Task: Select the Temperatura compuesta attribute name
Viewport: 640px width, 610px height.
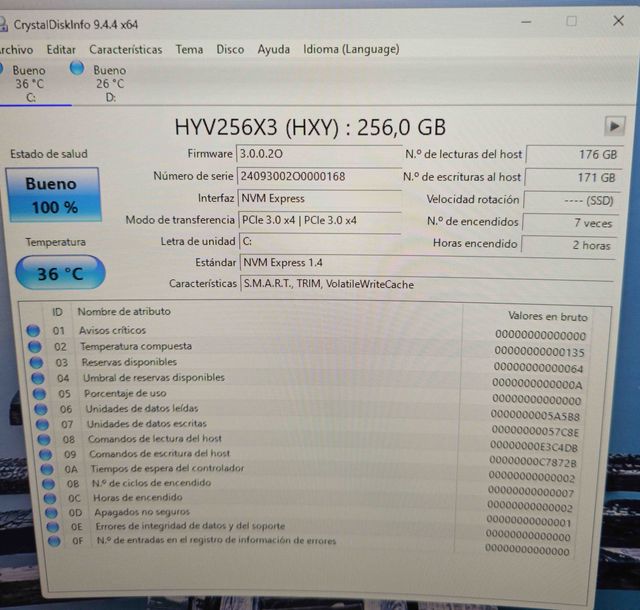Action: [136, 346]
